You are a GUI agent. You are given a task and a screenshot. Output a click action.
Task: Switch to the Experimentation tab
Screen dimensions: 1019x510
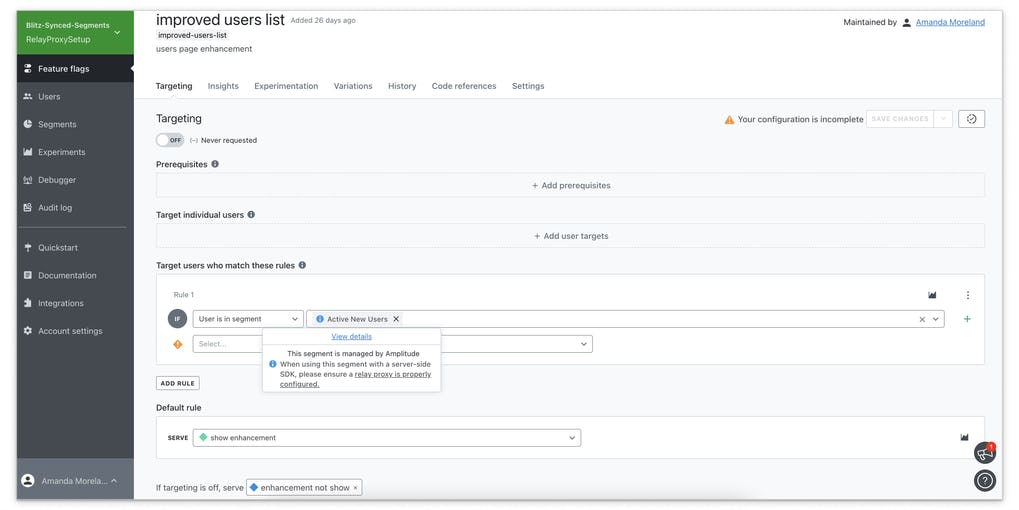tap(286, 86)
